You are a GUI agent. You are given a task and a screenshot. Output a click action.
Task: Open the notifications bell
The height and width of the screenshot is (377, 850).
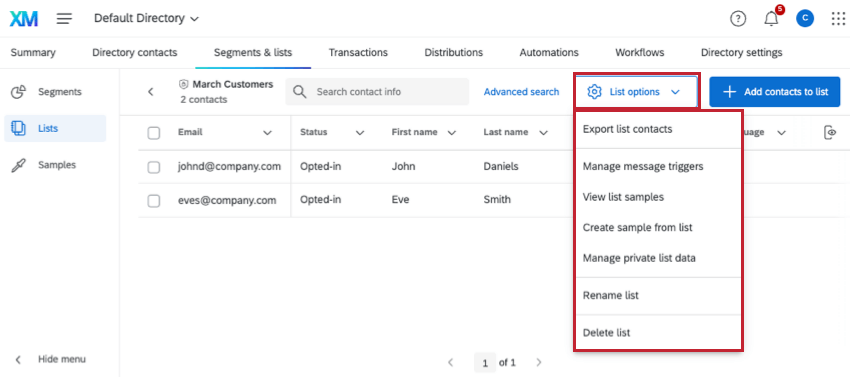tap(771, 19)
